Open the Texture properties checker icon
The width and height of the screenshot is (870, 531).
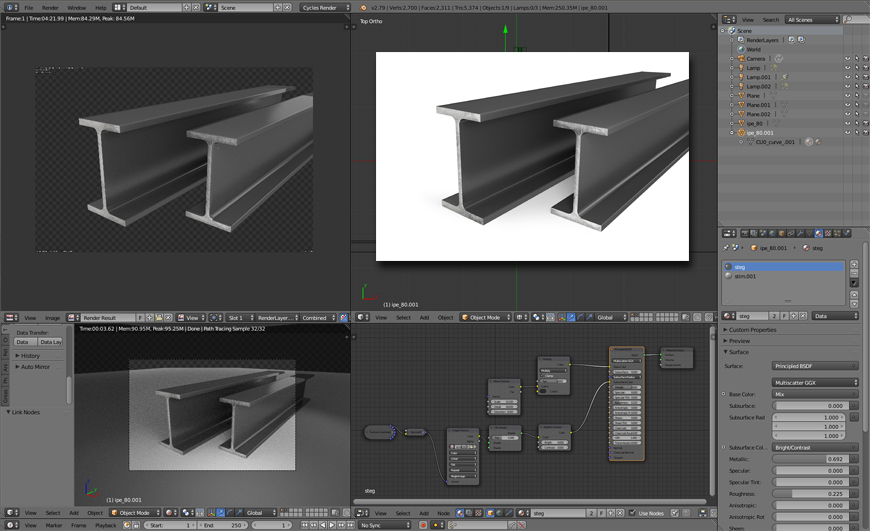(x=828, y=233)
